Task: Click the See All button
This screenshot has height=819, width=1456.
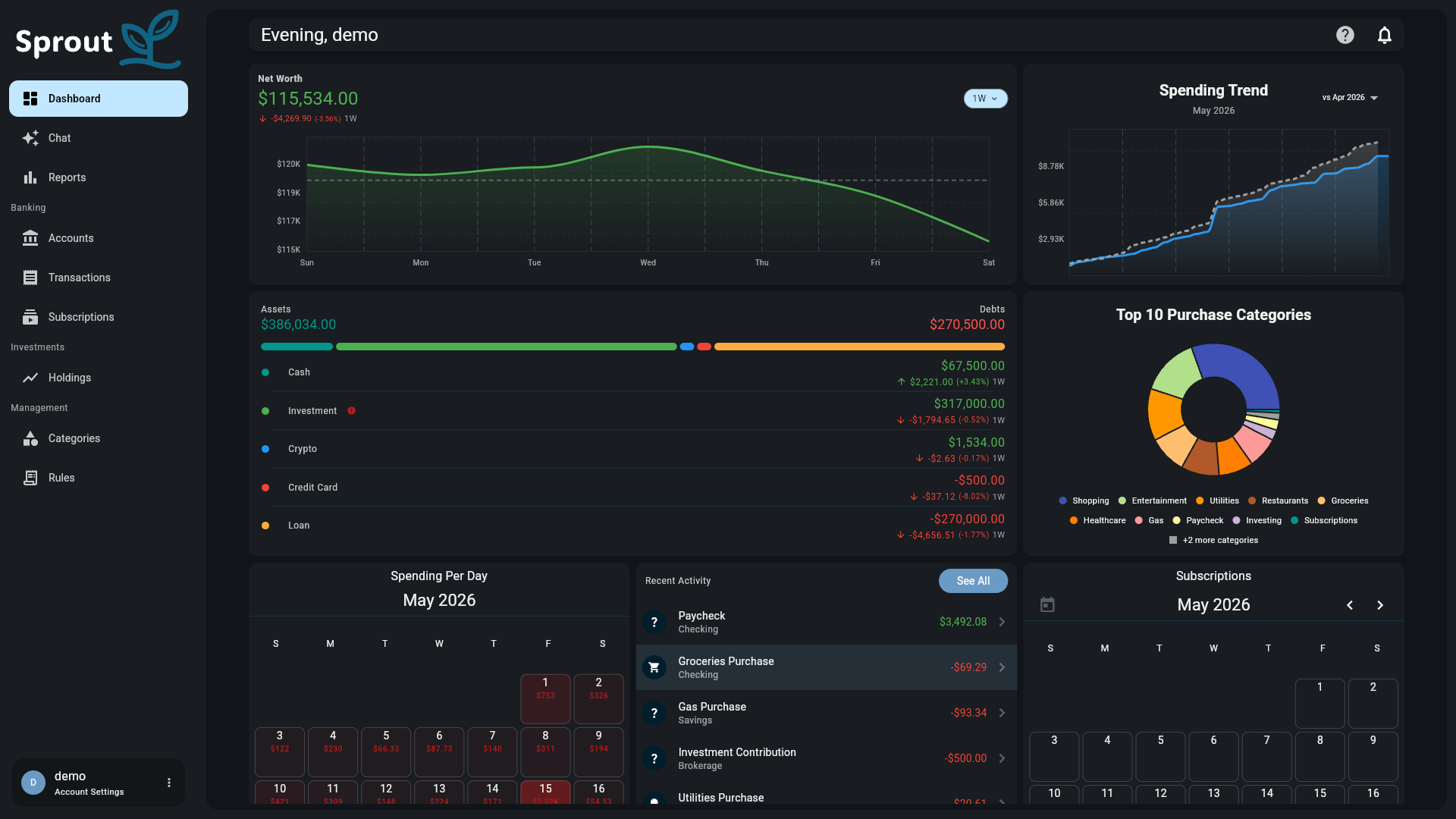Action: [973, 581]
